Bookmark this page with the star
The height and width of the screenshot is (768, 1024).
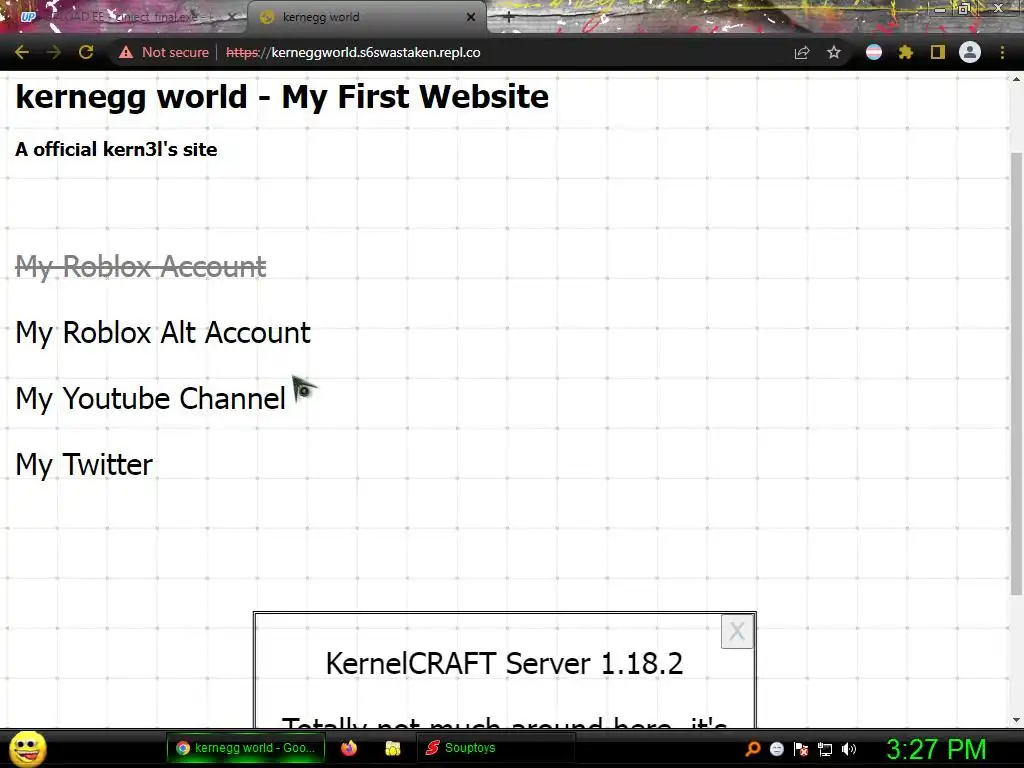(834, 52)
